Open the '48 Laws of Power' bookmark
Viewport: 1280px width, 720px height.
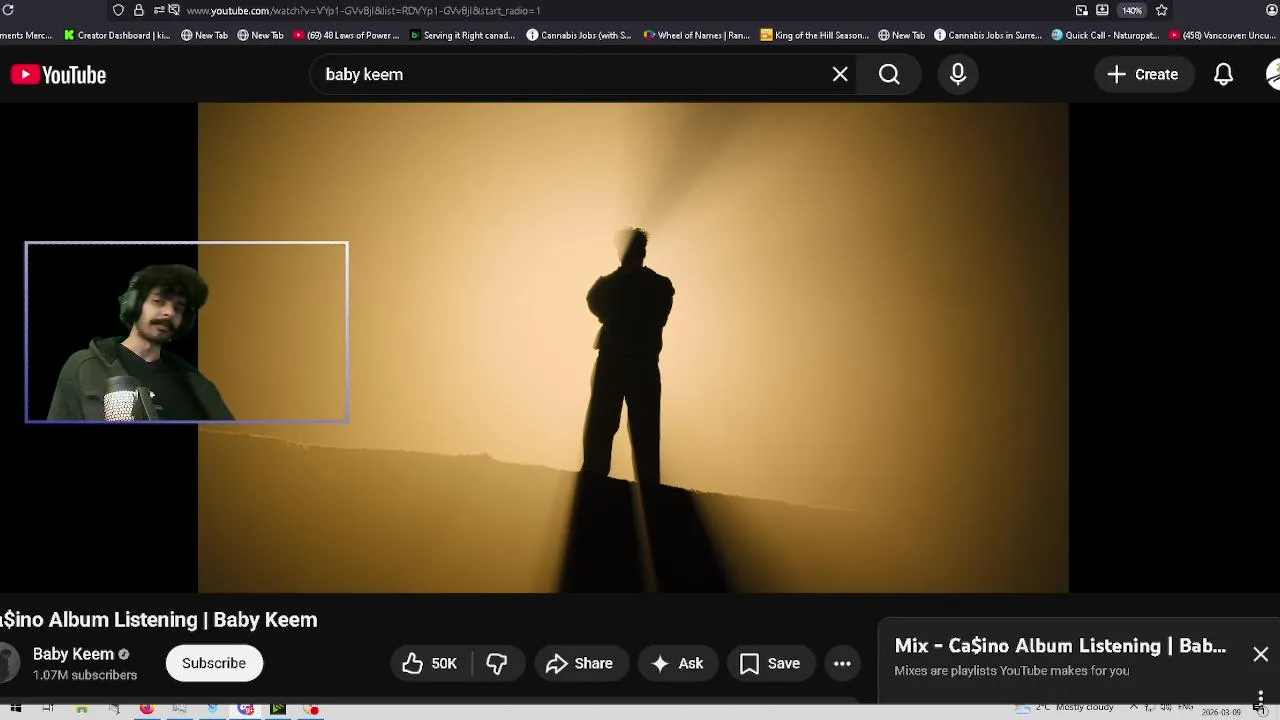(x=346, y=35)
